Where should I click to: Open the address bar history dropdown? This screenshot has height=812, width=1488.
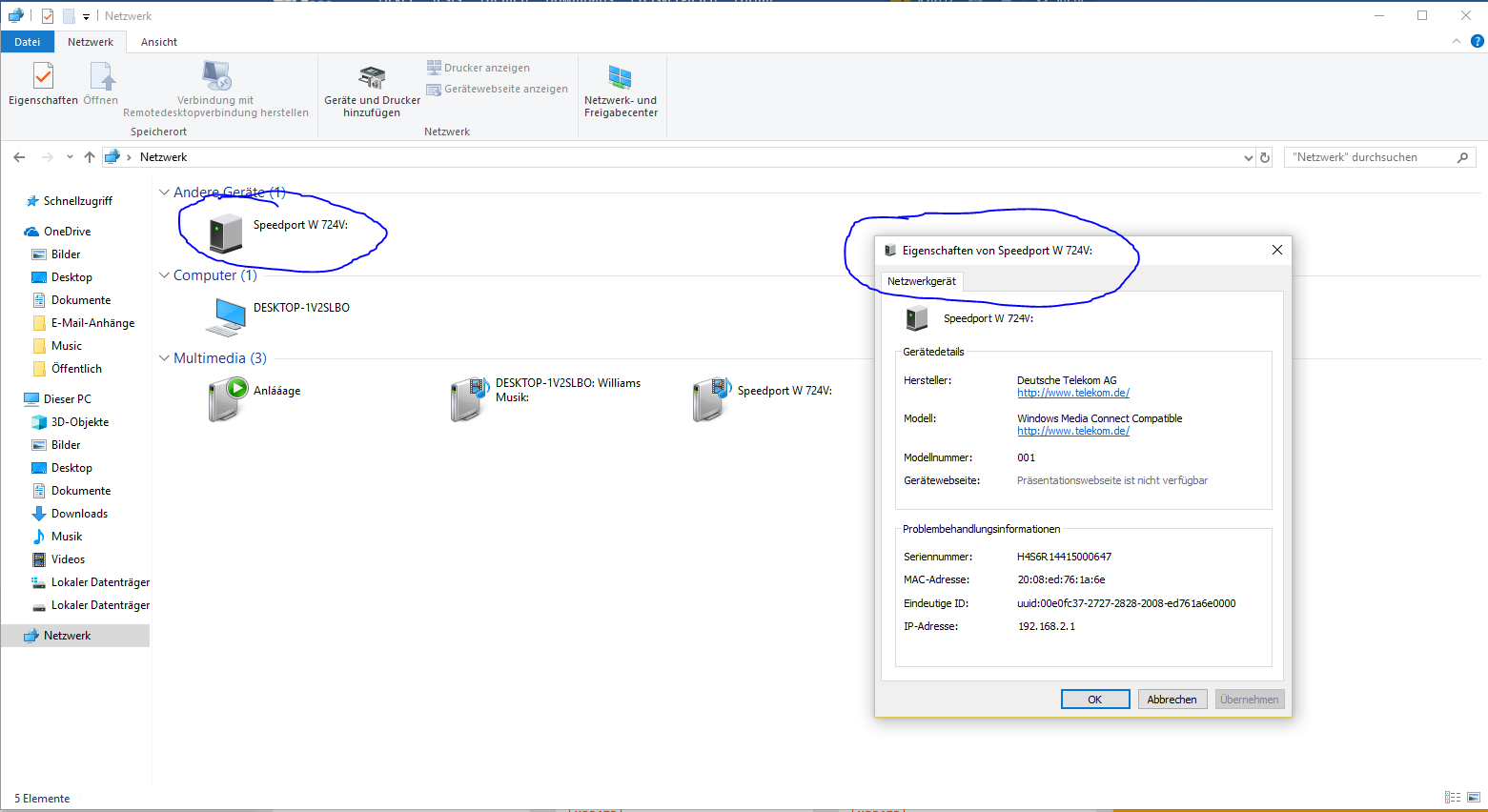pyautogui.click(x=1249, y=158)
